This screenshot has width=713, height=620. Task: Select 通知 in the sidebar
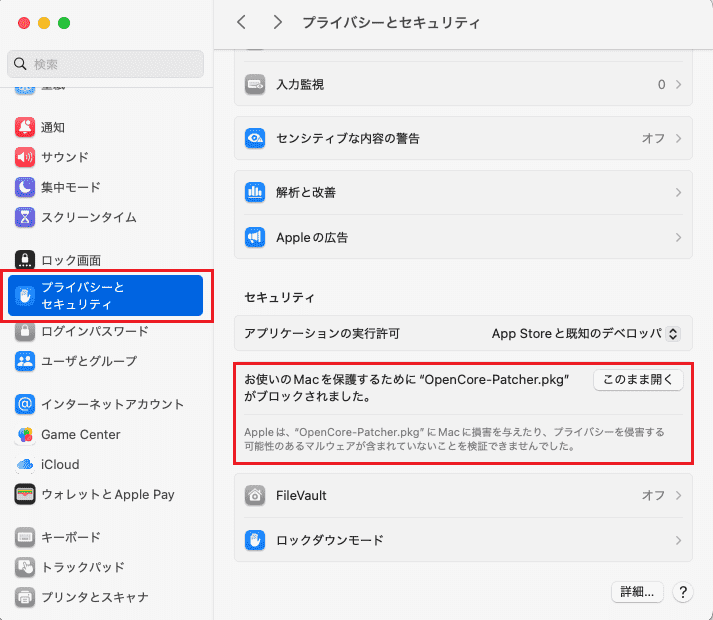pyautogui.click(x=105, y=127)
